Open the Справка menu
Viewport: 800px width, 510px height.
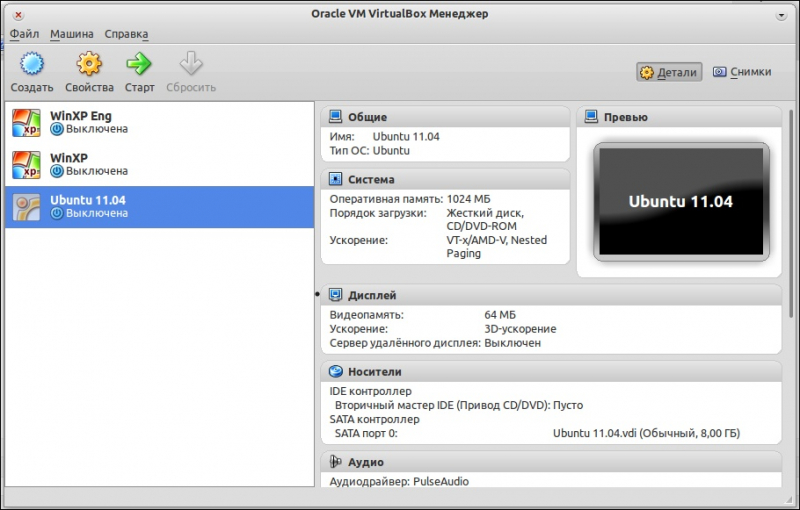(x=126, y=34)
